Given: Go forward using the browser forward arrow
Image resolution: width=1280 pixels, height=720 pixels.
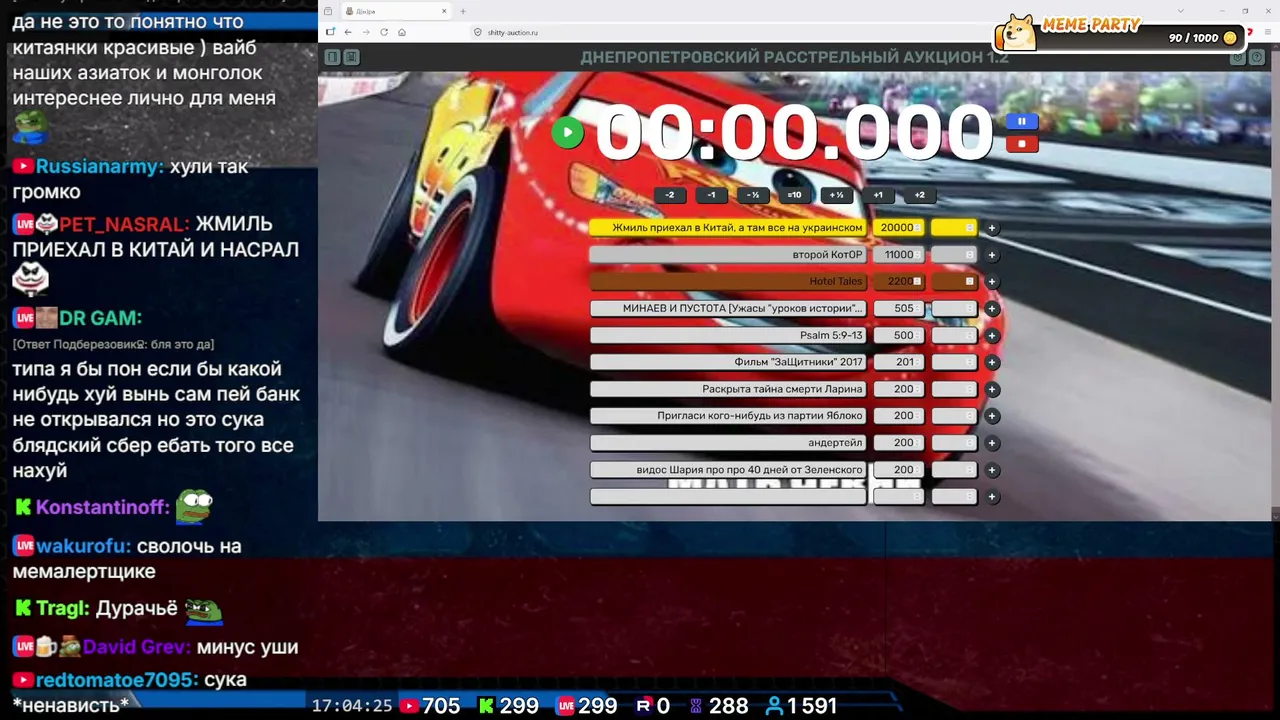Looking at the screenshot, I should tap(366, 32).
